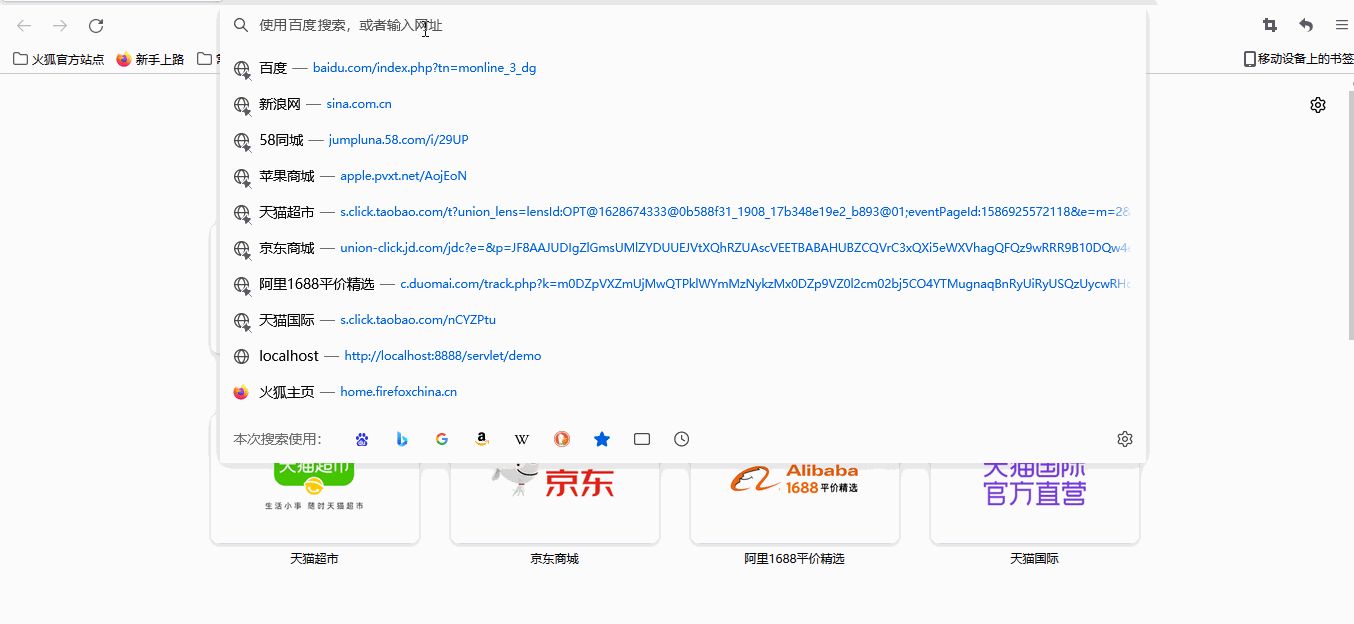
Task: Search open tabs using tab icon
Action: point(642,439)
